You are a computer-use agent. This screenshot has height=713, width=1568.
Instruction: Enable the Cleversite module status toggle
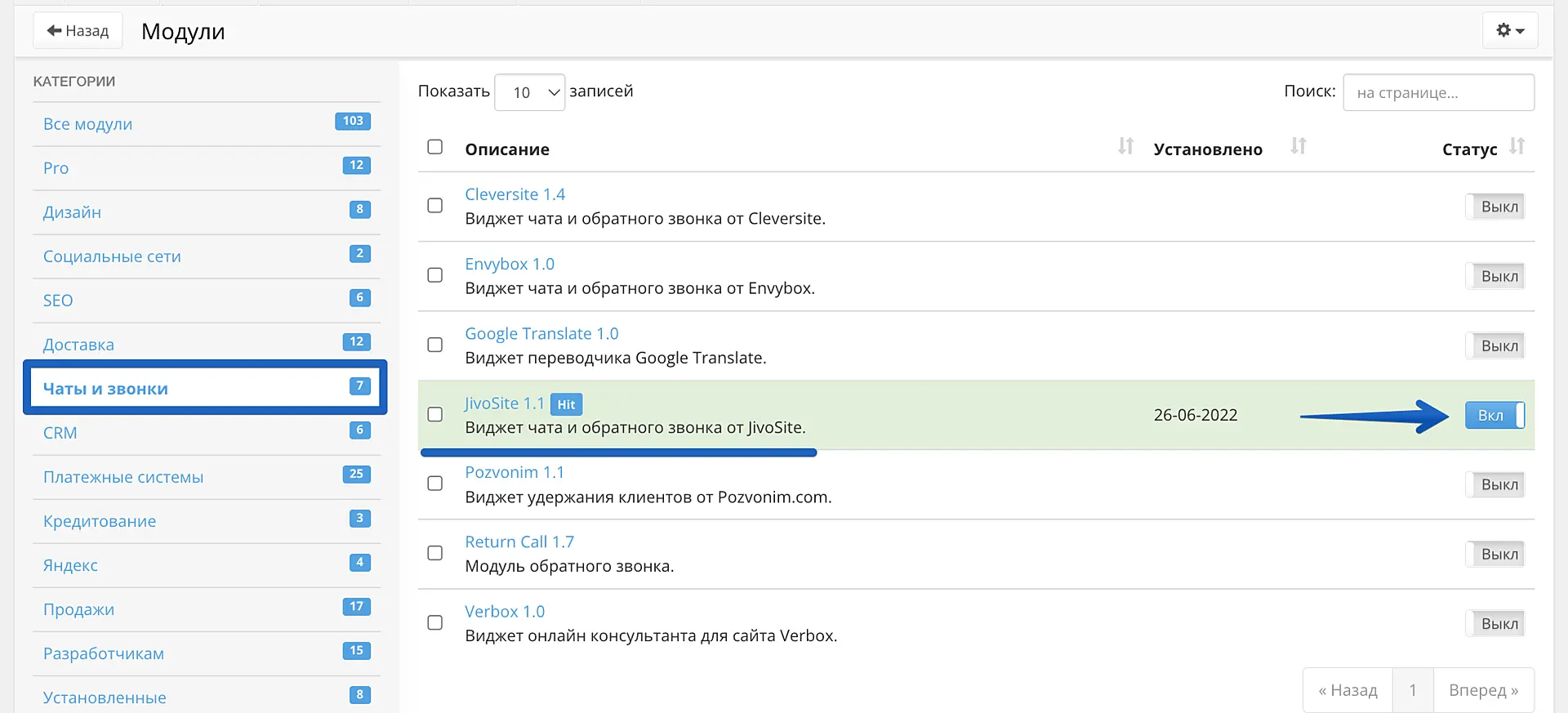coord(1494,207)
